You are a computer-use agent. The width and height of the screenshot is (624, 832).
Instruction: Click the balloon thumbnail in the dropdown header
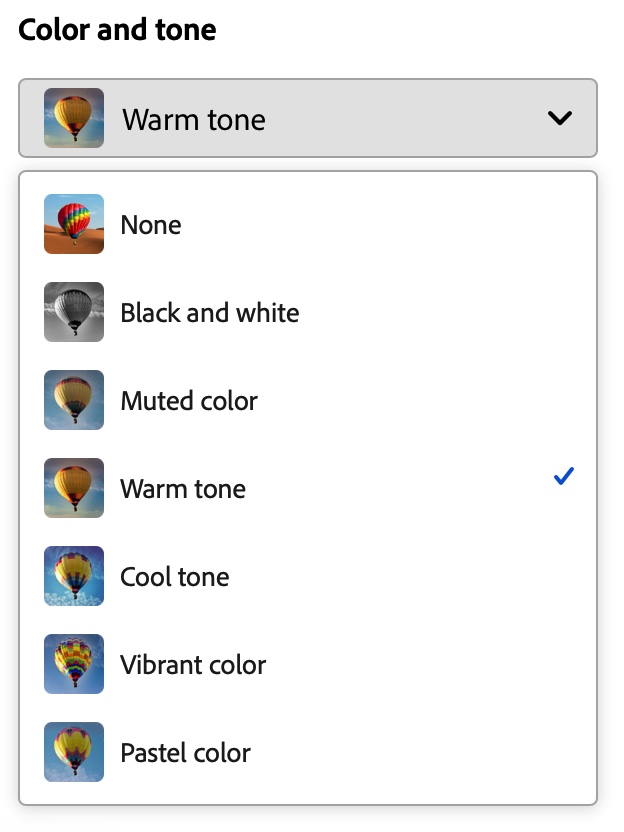[74, 119]
